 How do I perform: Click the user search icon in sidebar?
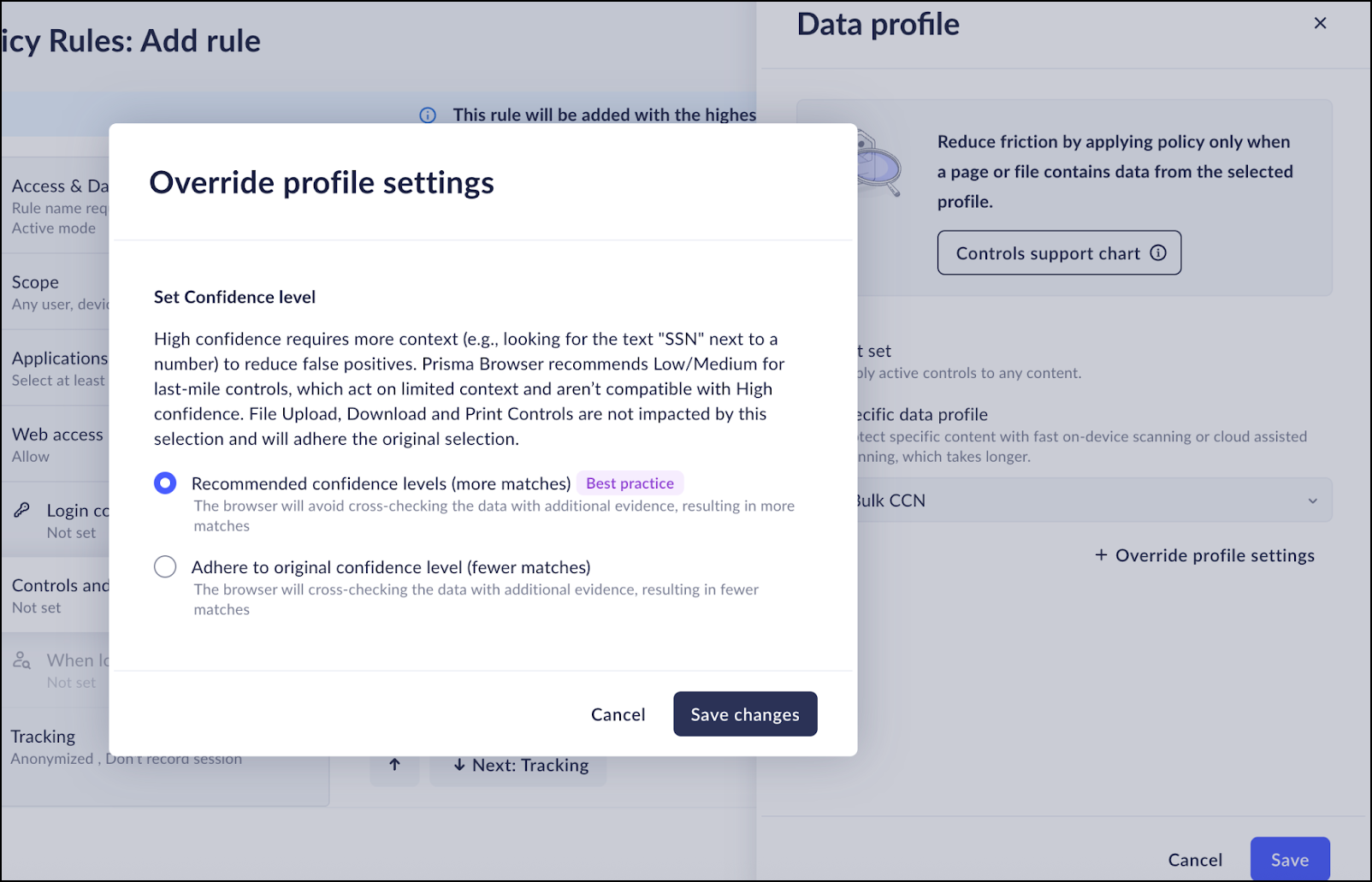22,660
